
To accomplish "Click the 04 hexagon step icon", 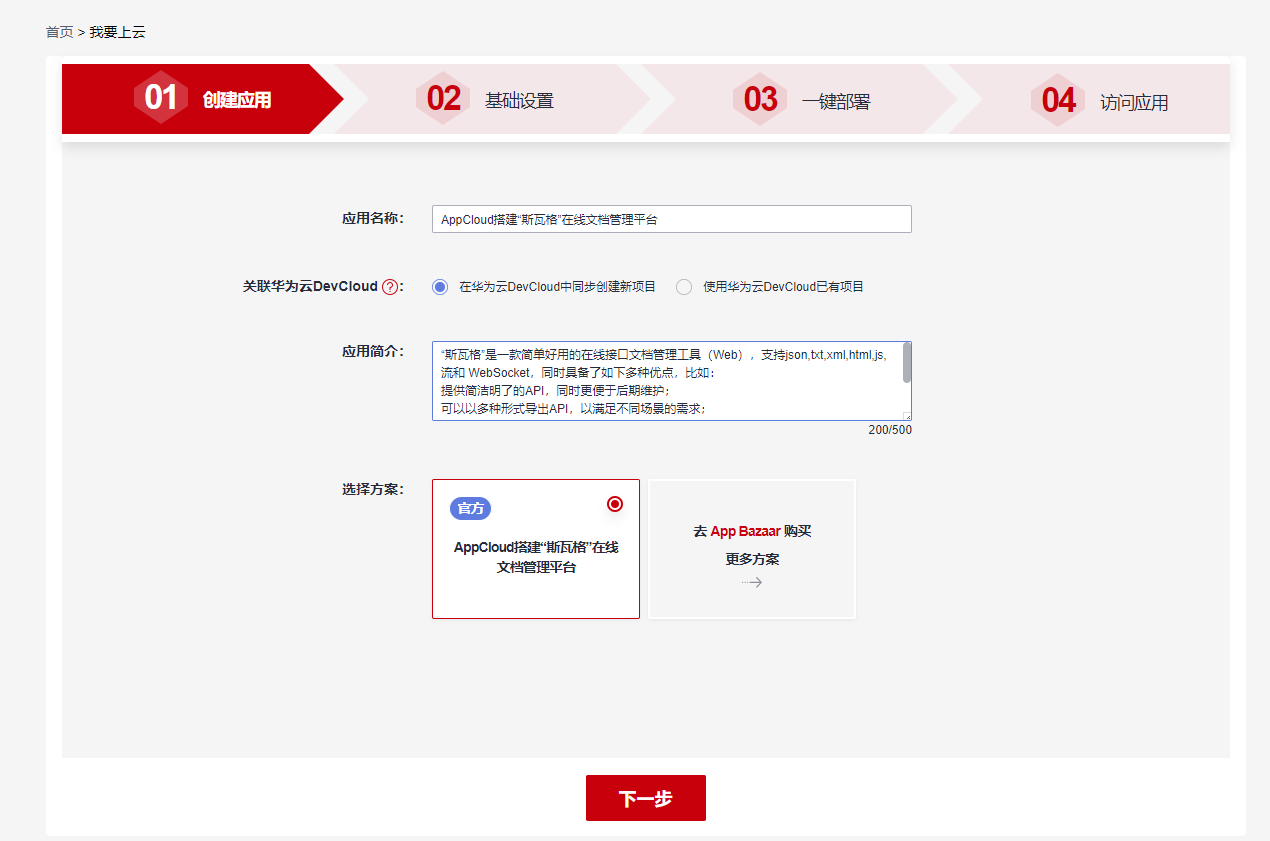I will tap(1058, 99).
